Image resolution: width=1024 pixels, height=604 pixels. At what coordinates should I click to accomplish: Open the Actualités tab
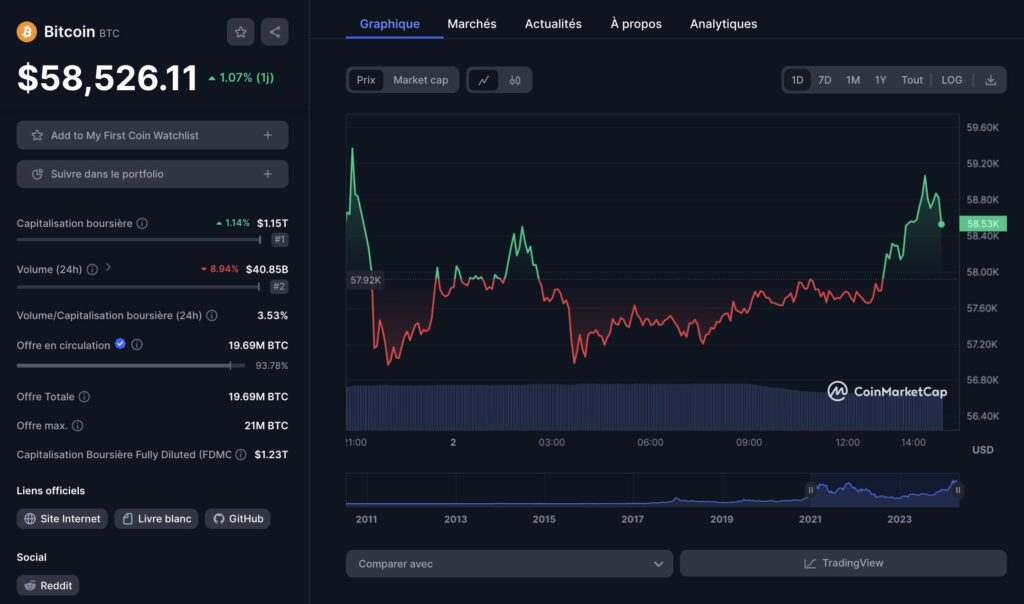(552, 23)
